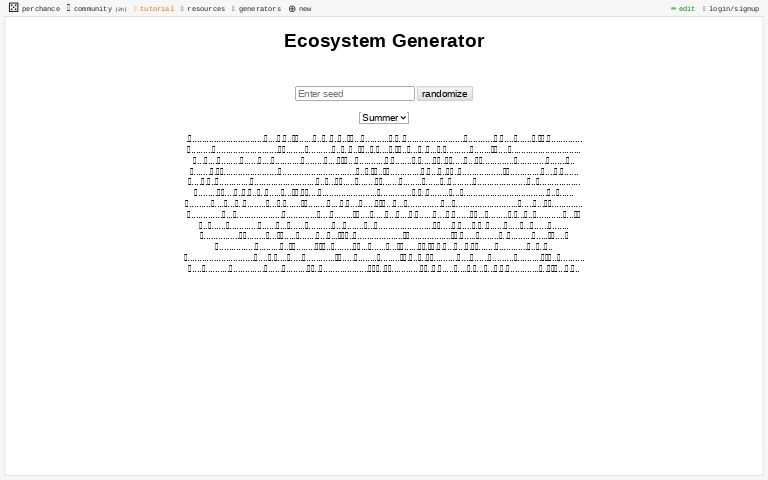Focus the Enter seed input field
Viewport: 768px width, 480px height.
(x=355, y=94)
